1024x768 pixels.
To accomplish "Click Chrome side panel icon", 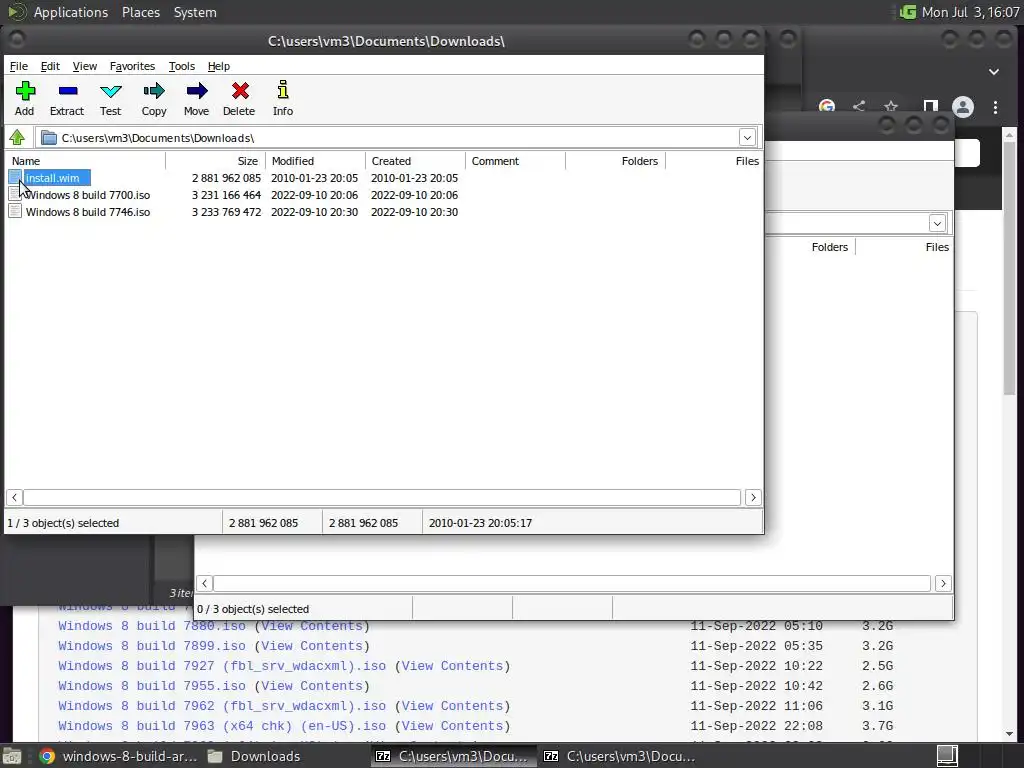I will pos(931,106).
